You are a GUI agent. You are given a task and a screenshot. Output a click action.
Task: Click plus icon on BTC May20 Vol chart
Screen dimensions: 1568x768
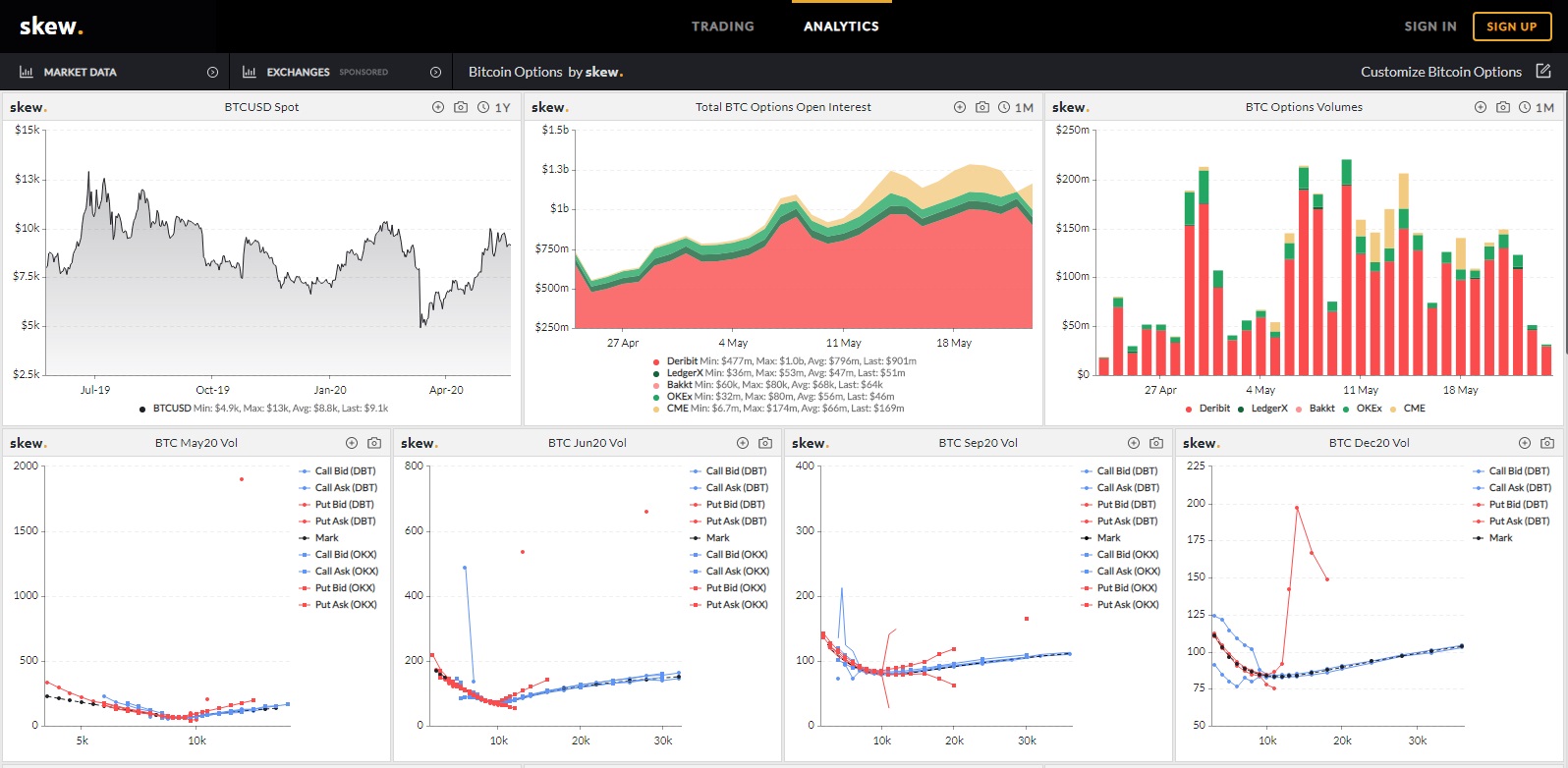coord(352,443)
